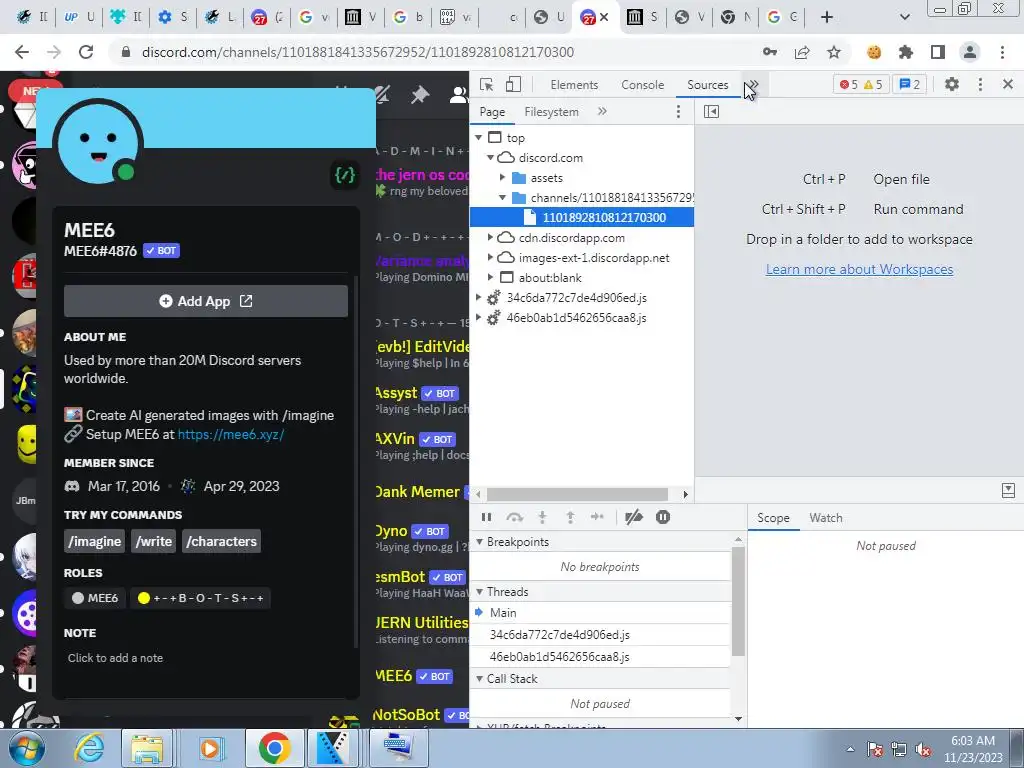This screenshot has width=1024, height=768.
Task: Expand the about:blank frame node
Action: [490, 278]
